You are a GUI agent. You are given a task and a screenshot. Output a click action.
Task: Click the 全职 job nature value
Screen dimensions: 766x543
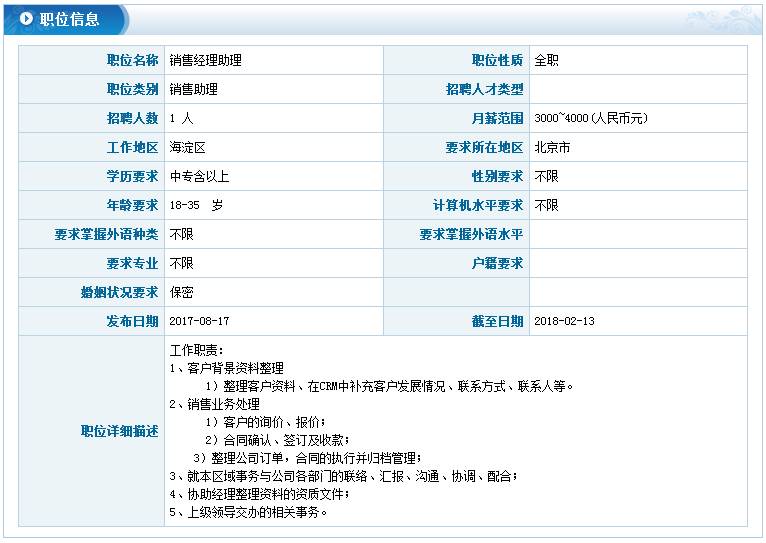tap(546, 60)
